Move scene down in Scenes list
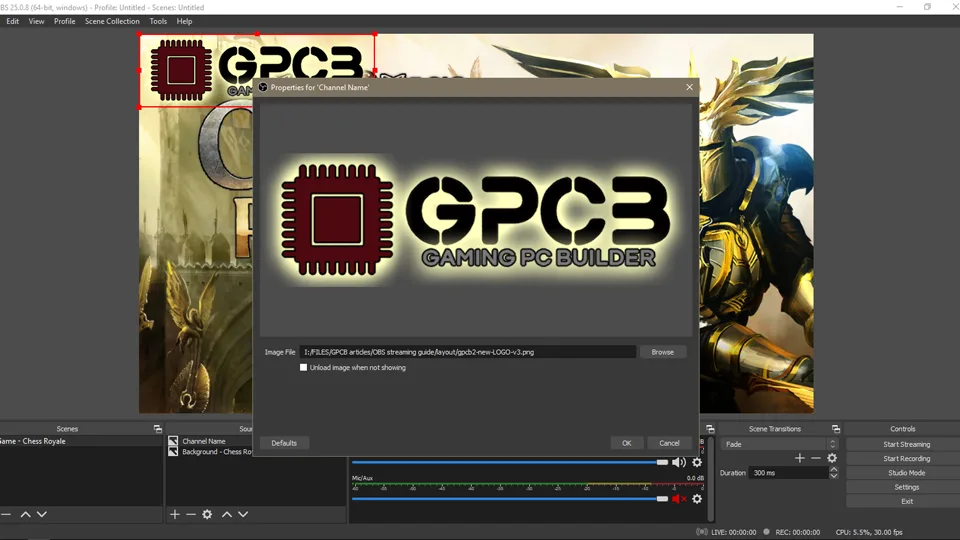 point(42,514)
